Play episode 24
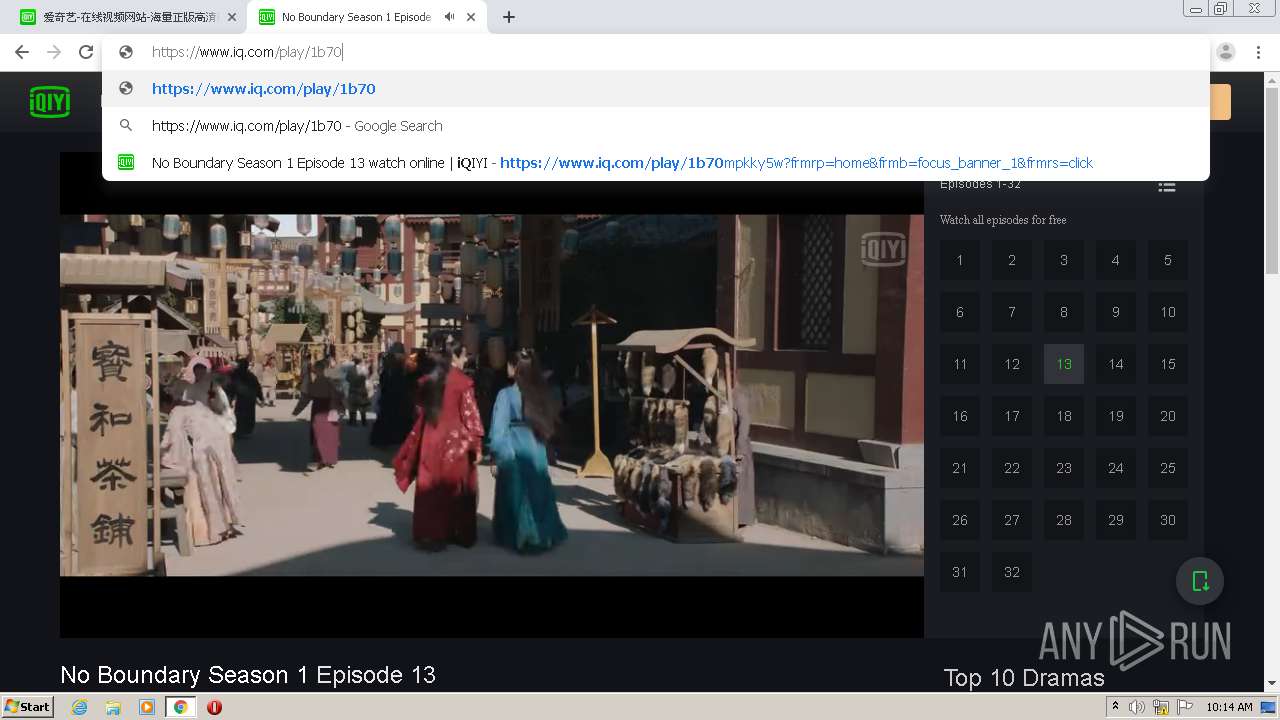This screenshot has height=720, width=1280. click(1116, 468)
